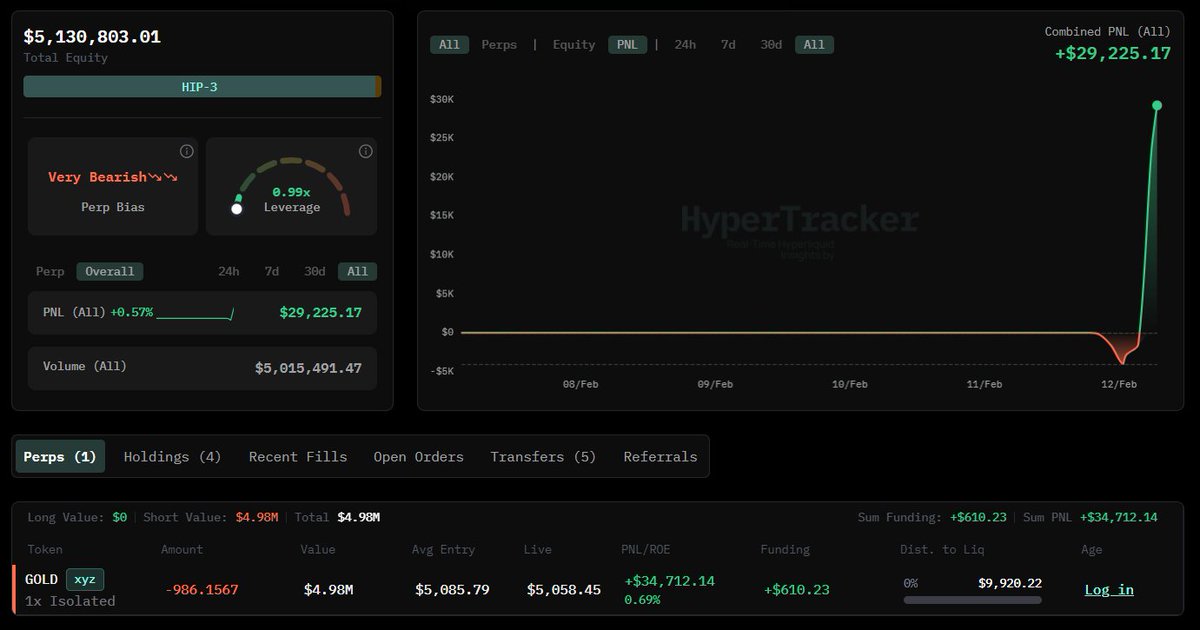Click the xyz tag beside GOLD

[85, 579]
